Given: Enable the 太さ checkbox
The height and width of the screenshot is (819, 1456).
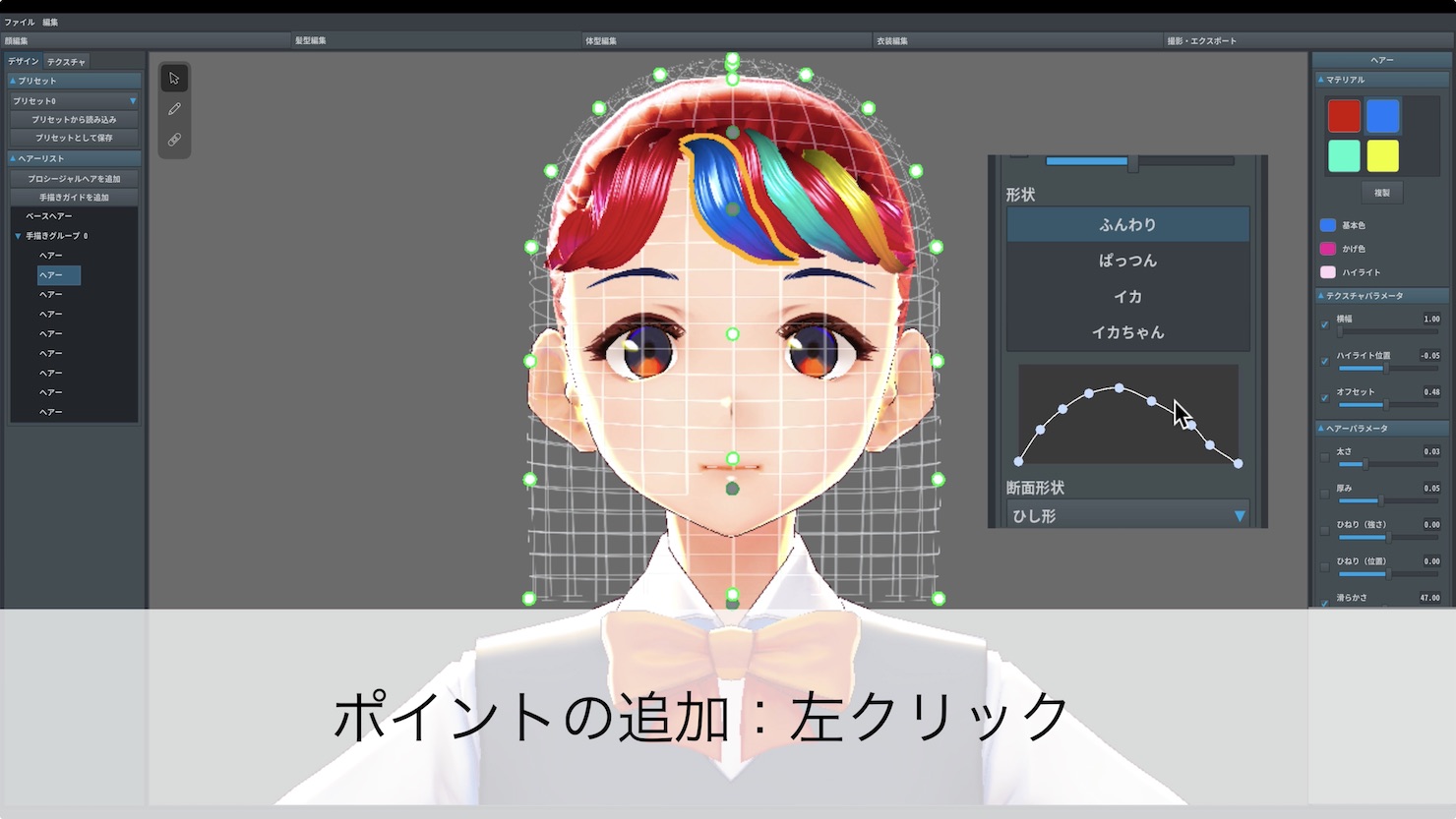Looking at the screenshot, I should pyautogui.click(x=1324, y=457).
